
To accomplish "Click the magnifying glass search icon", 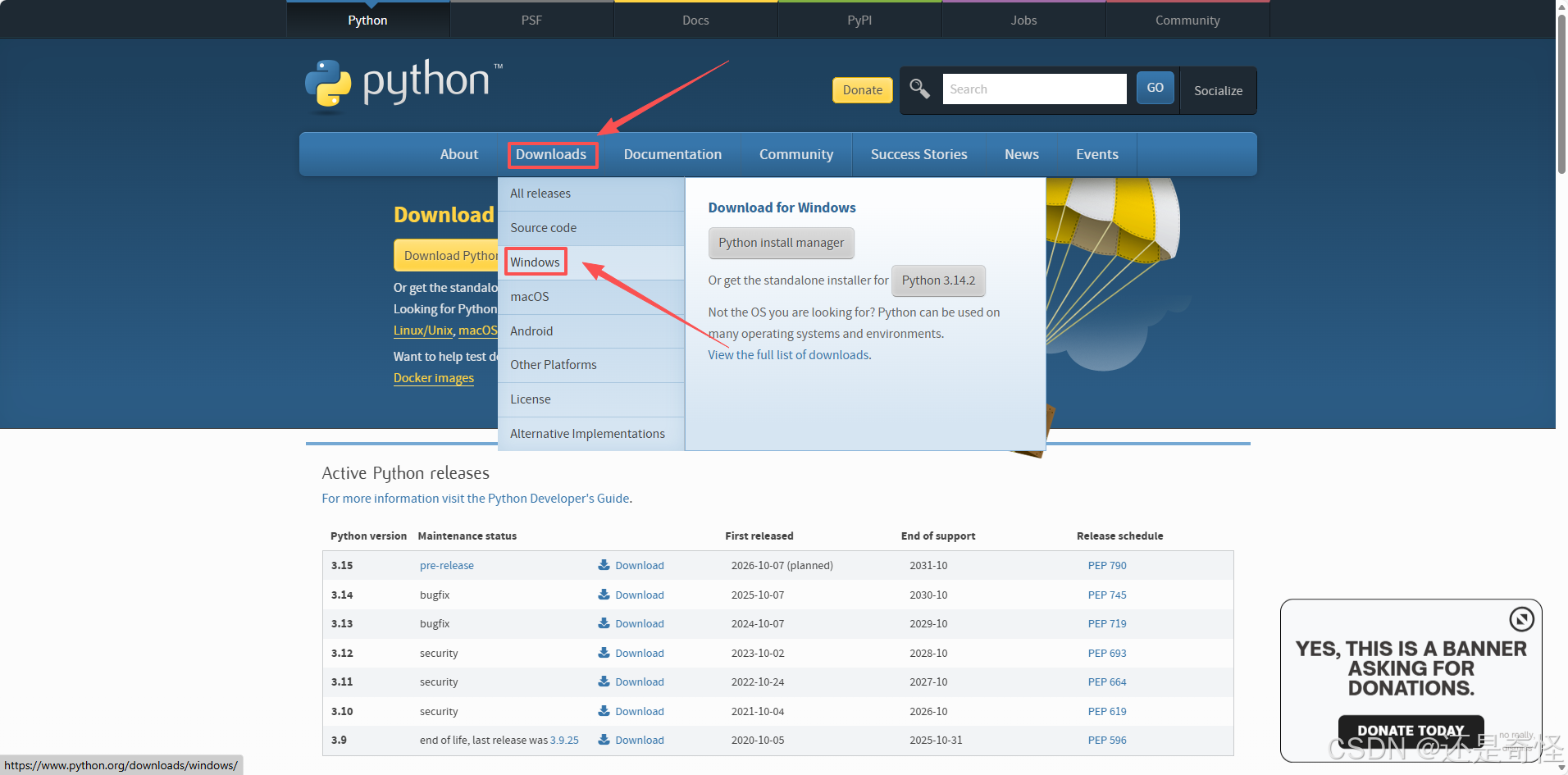I will (x=919, y=89).
